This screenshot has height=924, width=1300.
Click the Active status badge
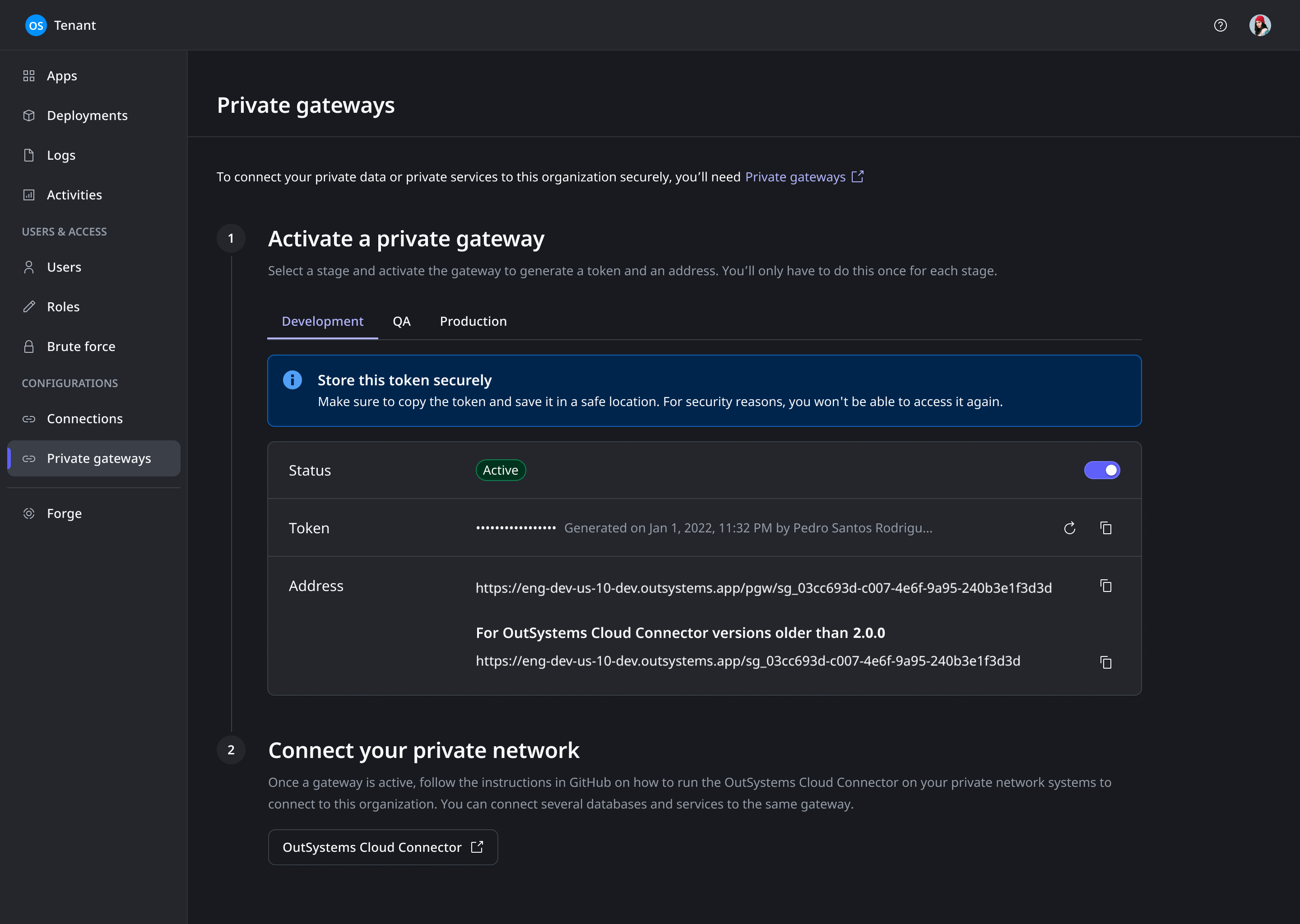[x=500, y=470]
